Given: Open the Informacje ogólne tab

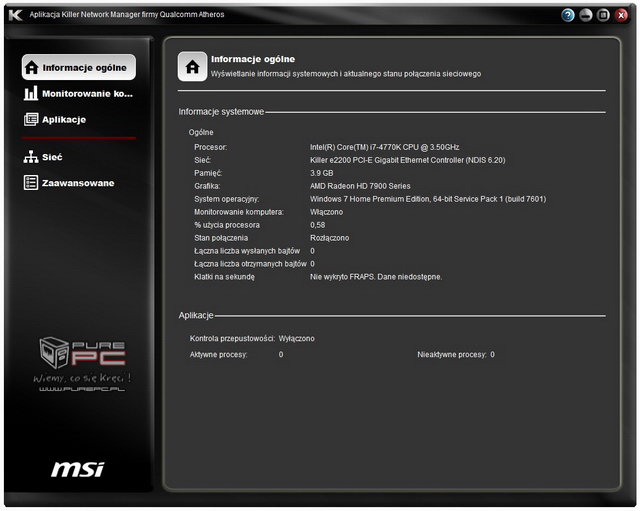Looking at the screenshot, I should coord(79,67).
